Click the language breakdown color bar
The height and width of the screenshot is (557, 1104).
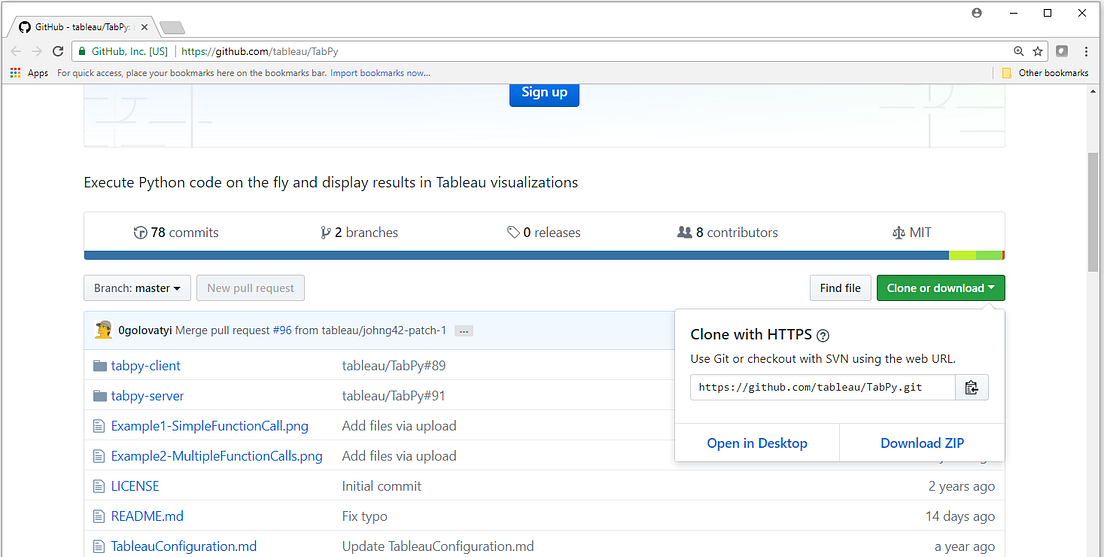pos(544,255)
